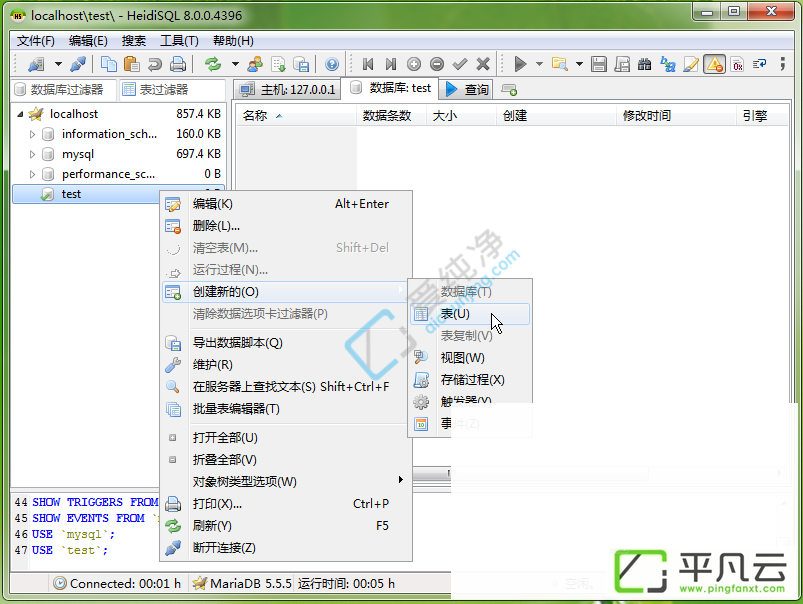Expand the mysql database node
Image resolution: width=803 pixels, height=604 pixels.
coord(32,154)
